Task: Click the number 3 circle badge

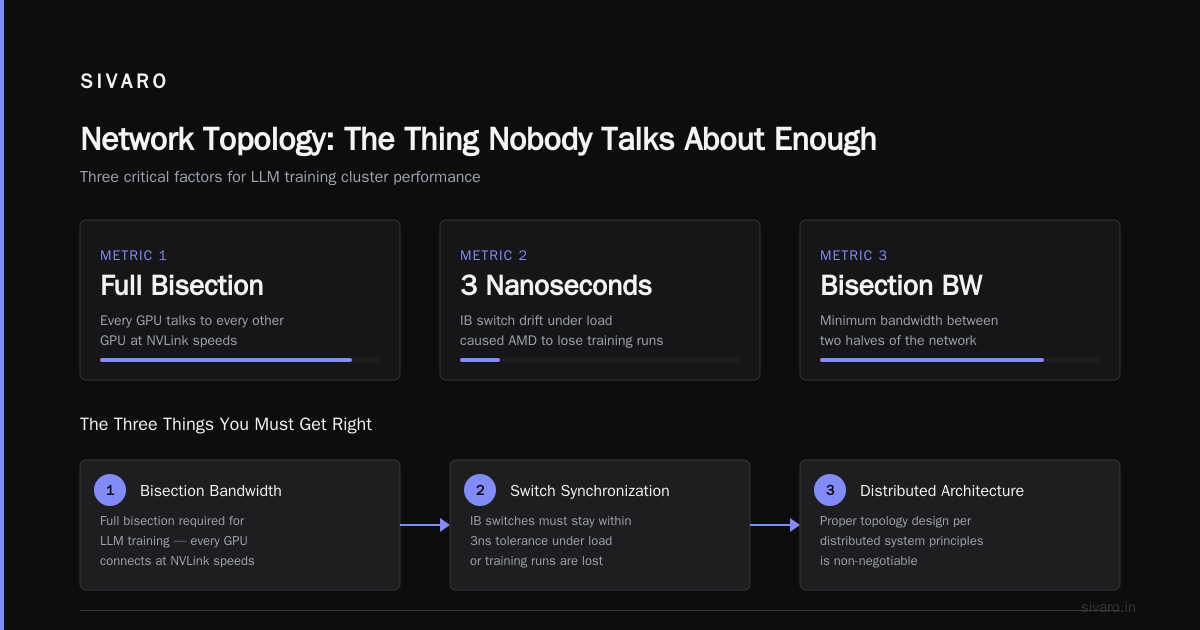Action: click(x=830, y=490)
